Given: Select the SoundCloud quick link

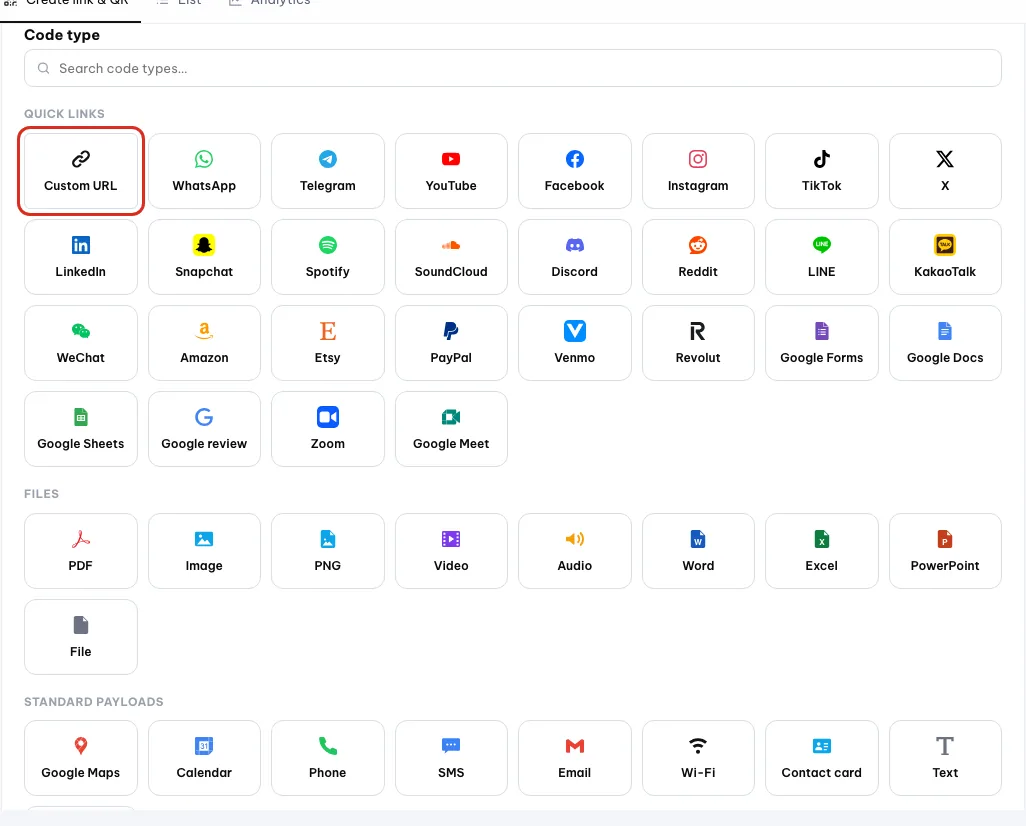Looking at the screenshot, I should click(x=451, y=257).
